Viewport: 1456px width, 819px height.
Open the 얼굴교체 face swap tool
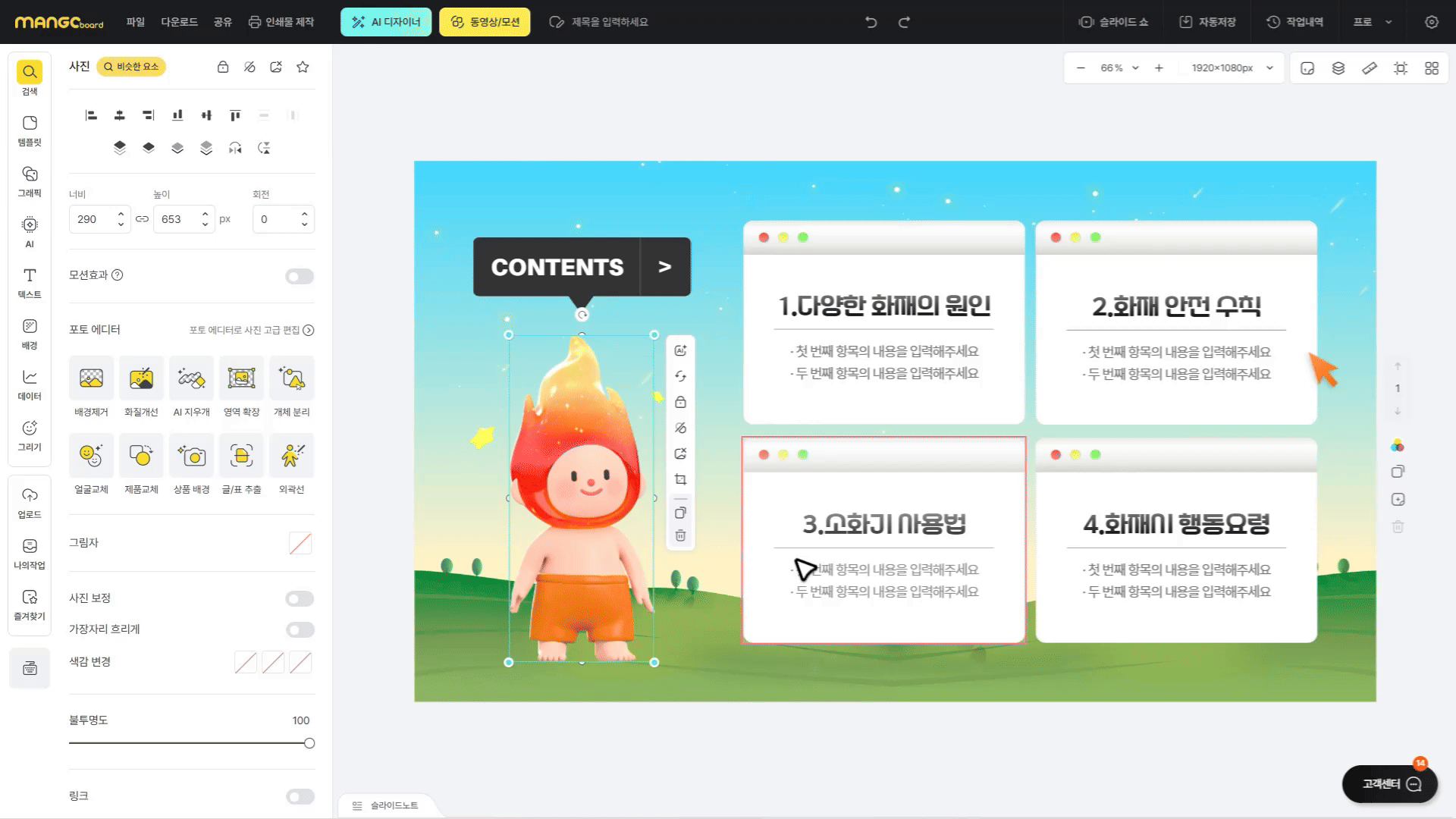(x=91, y=456)
